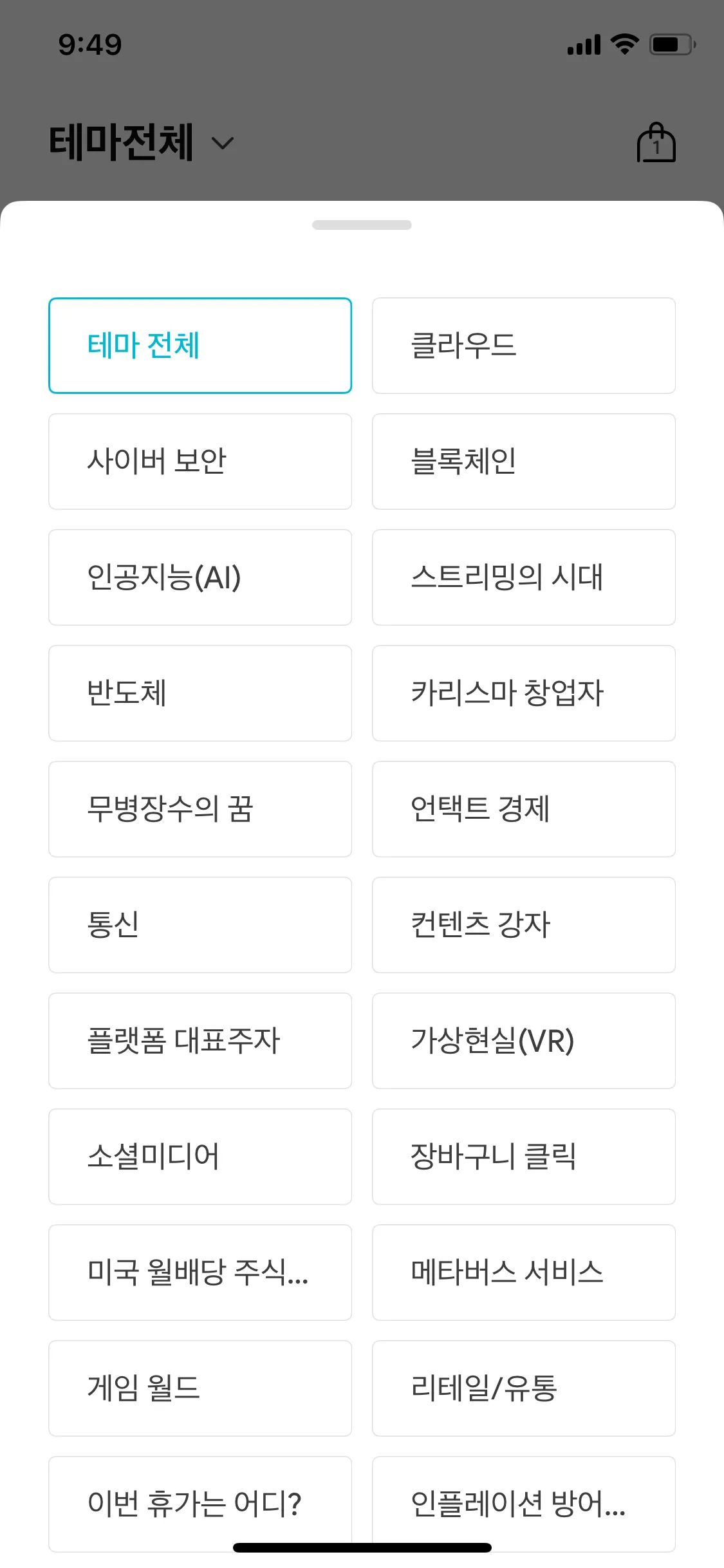Image resolution: width=724 pixels, height=1568 pixels.
Task: Tap the 반도체 theme option
Action: click(200, 693)
